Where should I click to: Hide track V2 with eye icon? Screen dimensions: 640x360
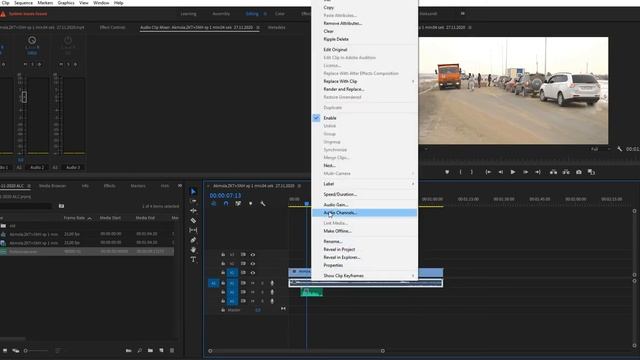(253, 264)
